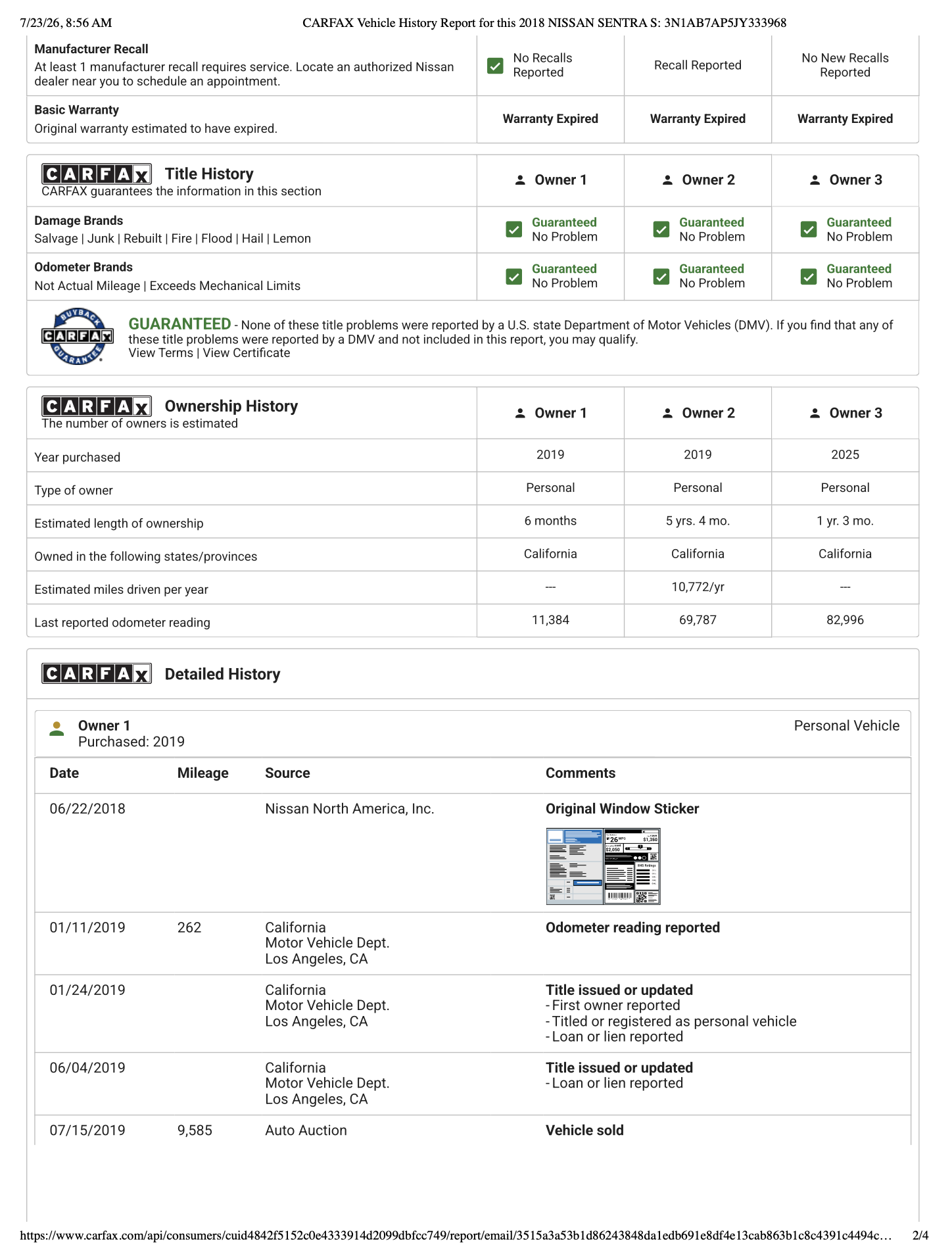Screen dimensions: 952x1256
Task: Open the Original Window Sticker thumbnail
Action: [603, 866]
